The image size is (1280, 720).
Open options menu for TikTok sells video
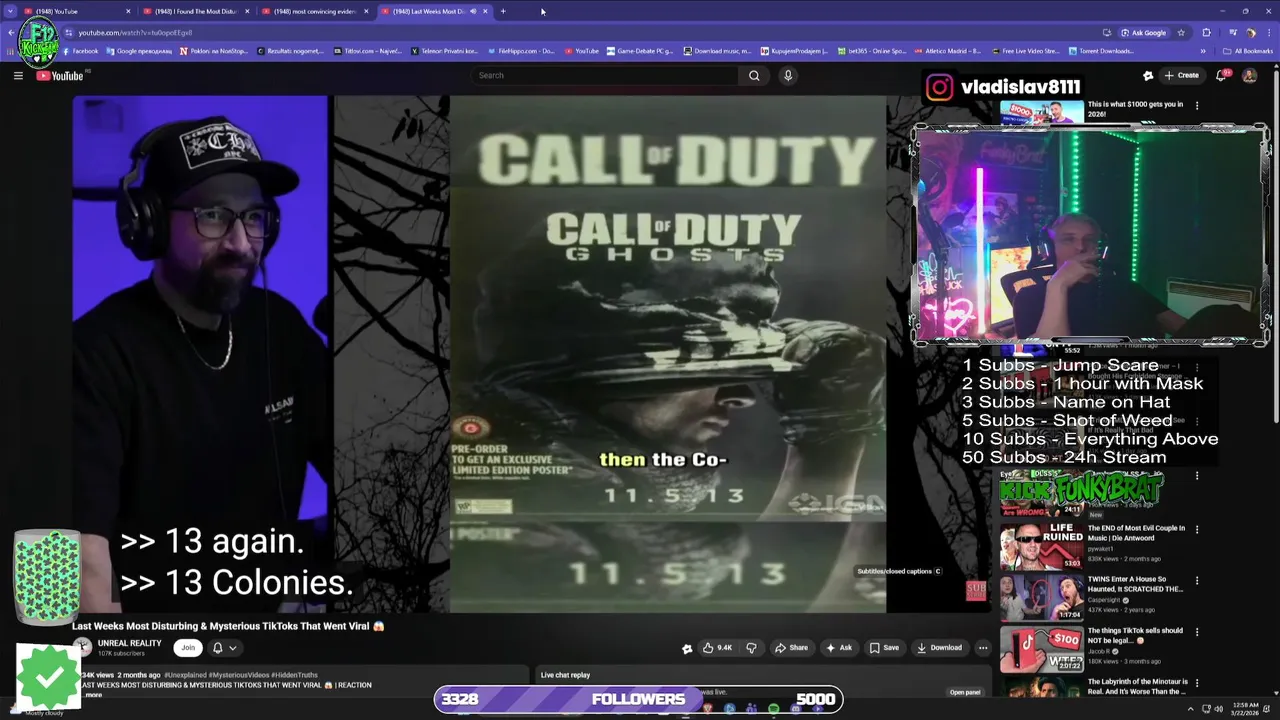pyautogui.click(x=1197, y=632)
